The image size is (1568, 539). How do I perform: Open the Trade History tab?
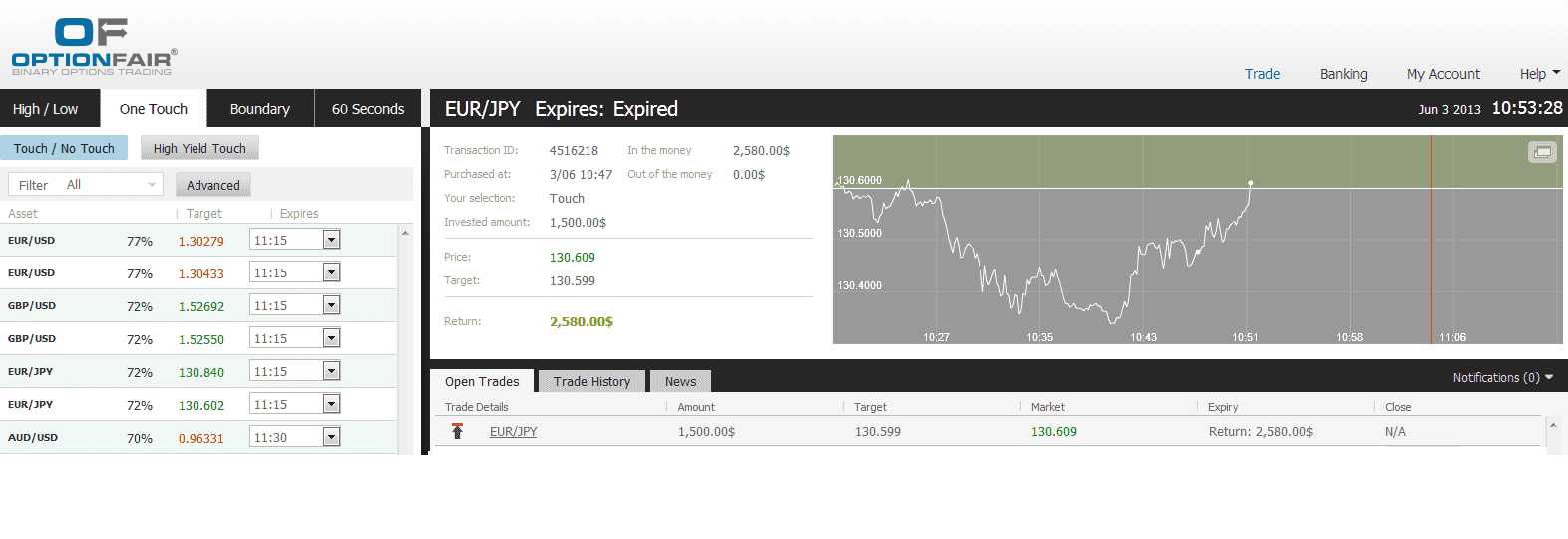tap(591, 381)
